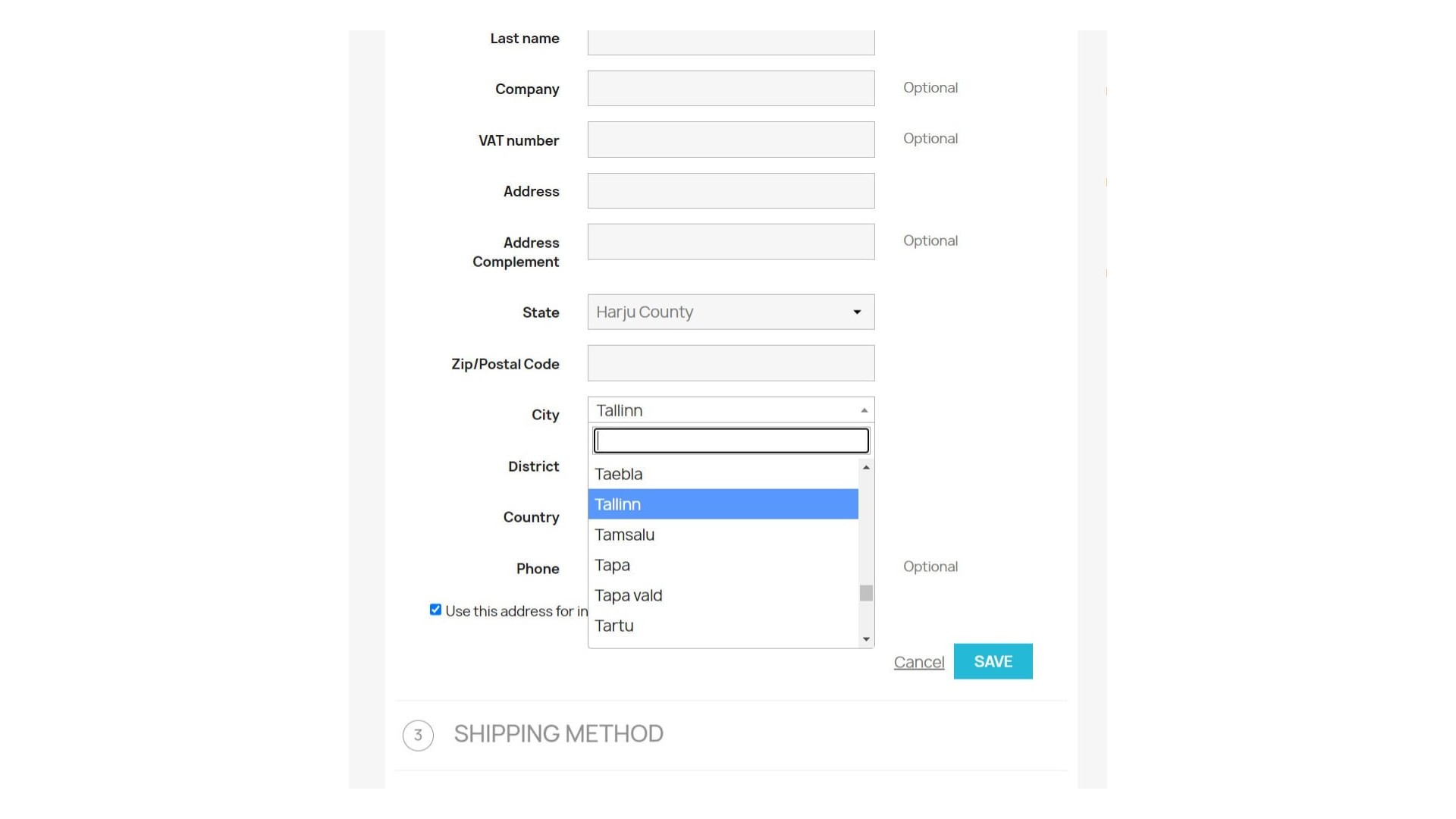The height and width of the screenshot is (819, 1456).
Task: Click the Cancel link
Action: click(x=918, y=662)
